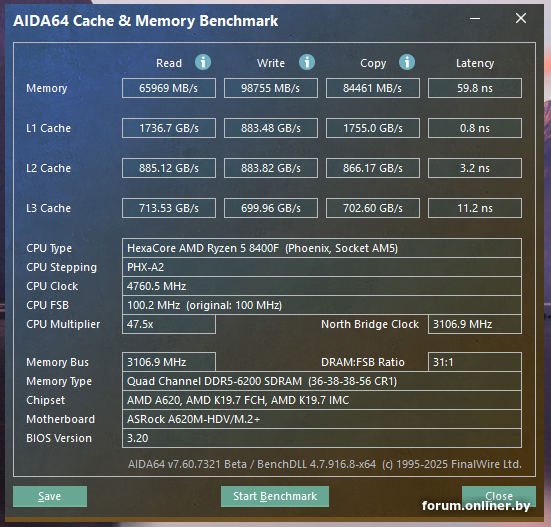Click the L1 Cache Copy result field
Image resolution: width=551 pixels, height=527 pixels.
[x=373, y=128]
